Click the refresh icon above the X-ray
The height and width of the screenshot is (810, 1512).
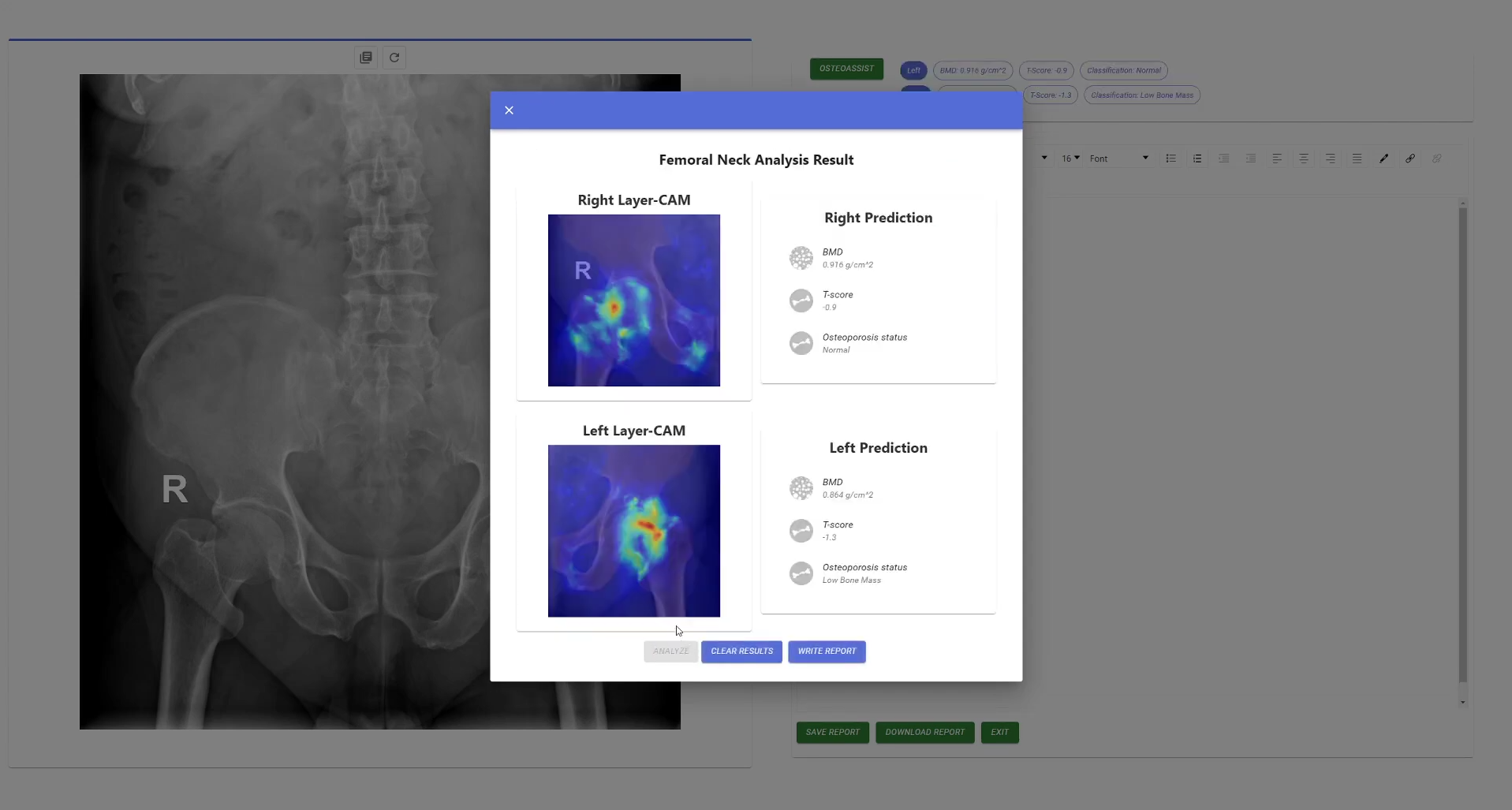pos(393,57)
